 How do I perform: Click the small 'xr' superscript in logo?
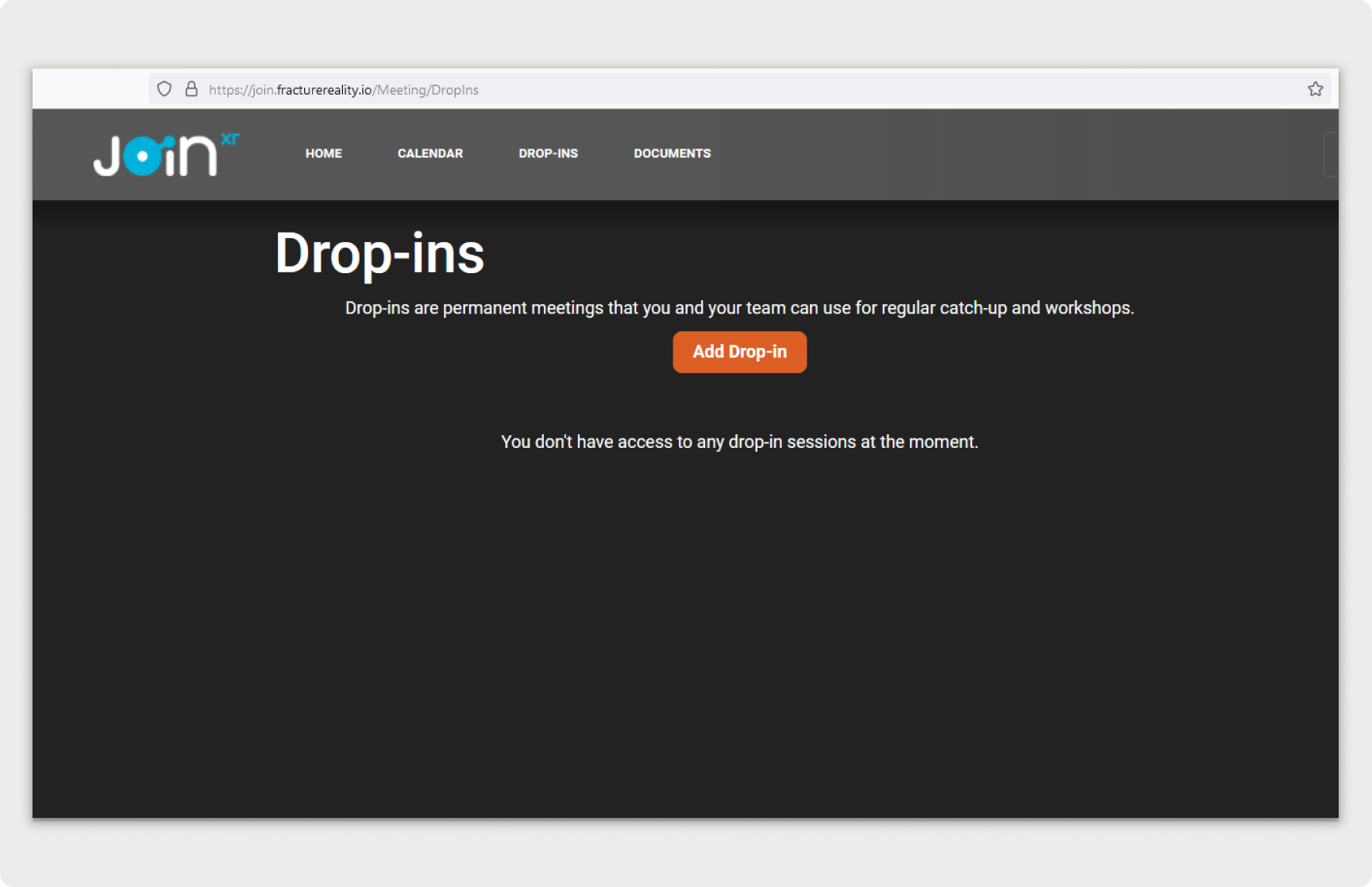pos(229,139)
